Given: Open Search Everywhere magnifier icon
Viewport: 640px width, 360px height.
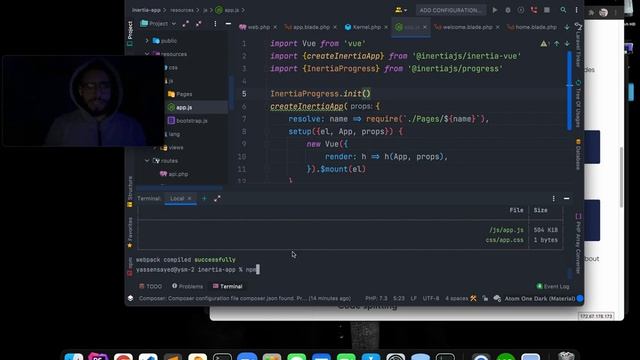Looking at the screenshot, I should [563, 10].
